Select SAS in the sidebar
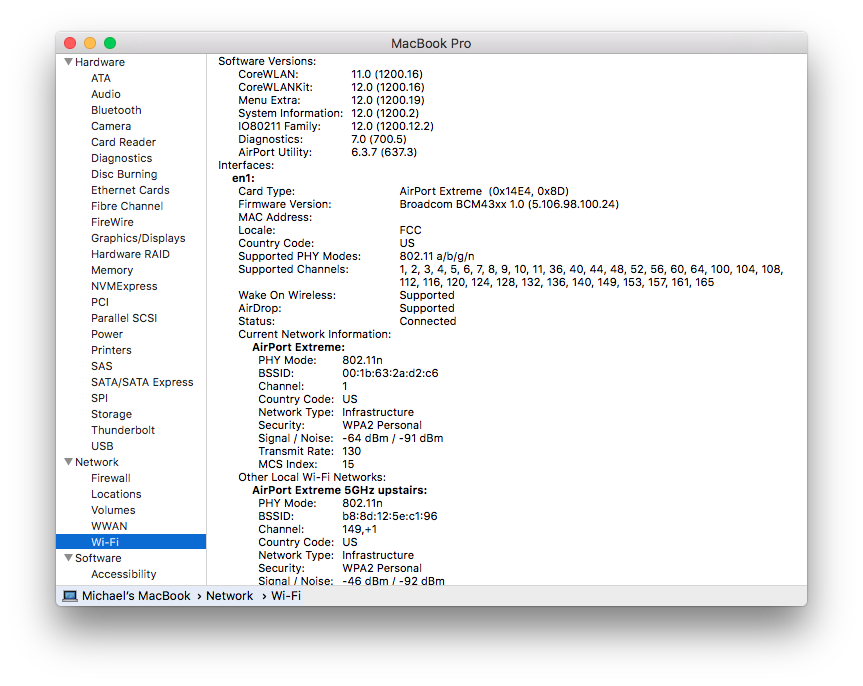 coord(101,366)
